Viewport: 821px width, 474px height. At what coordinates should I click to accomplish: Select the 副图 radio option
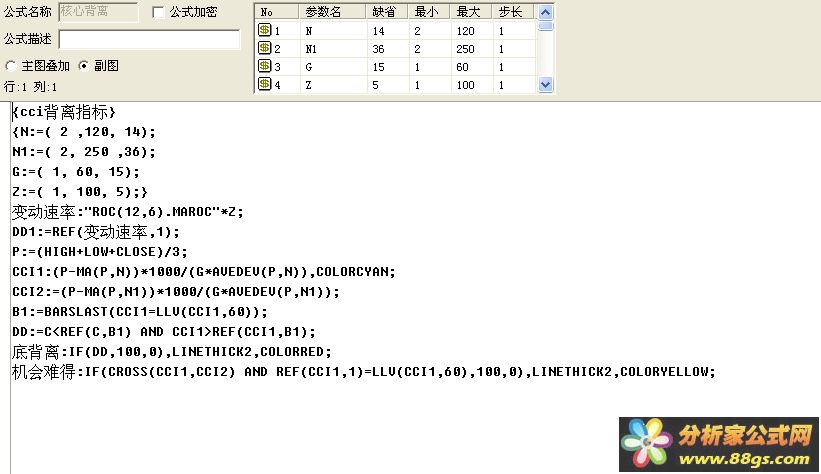[x=83, y=66]
